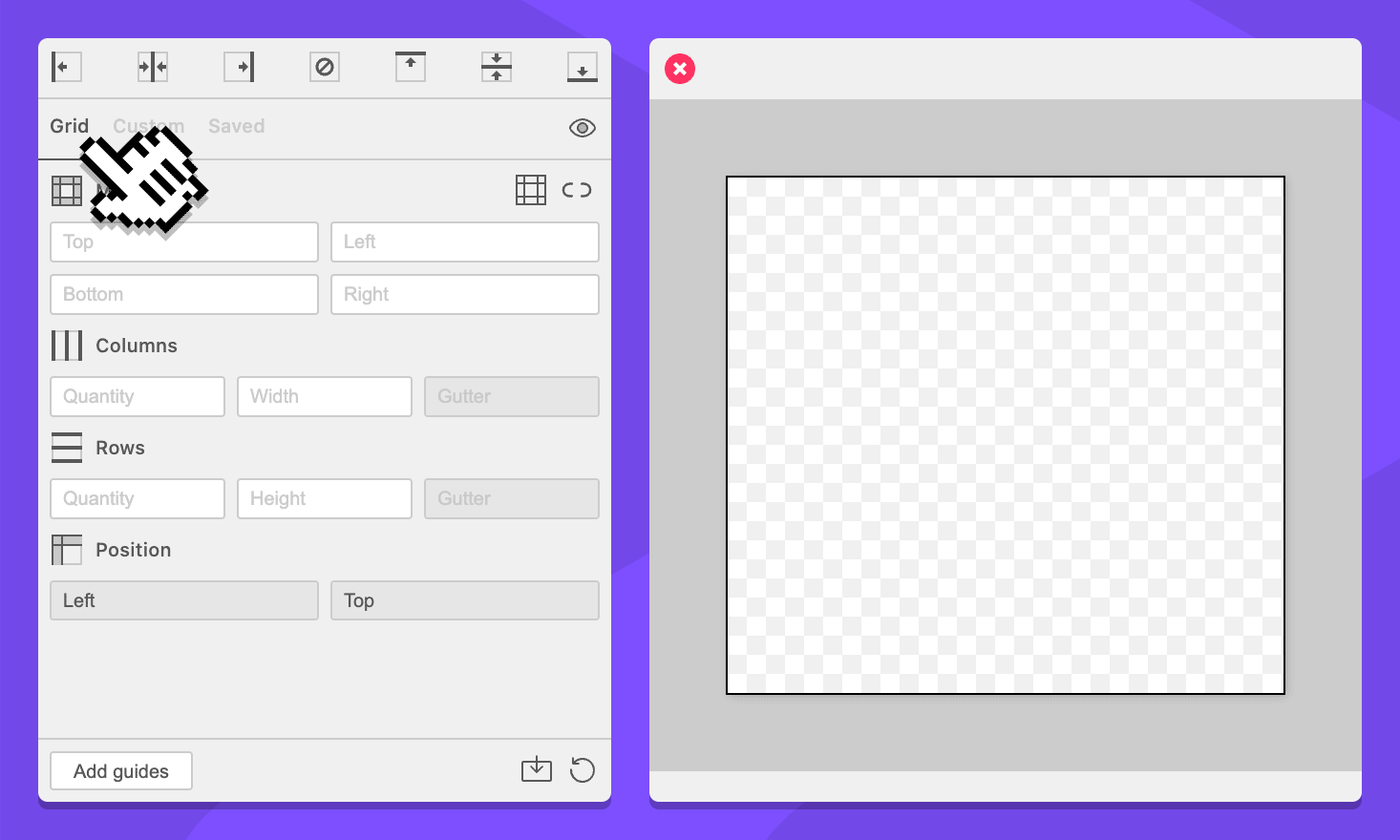Click the clear guides icon
The image size is (1400, 840).
point(325,67)
